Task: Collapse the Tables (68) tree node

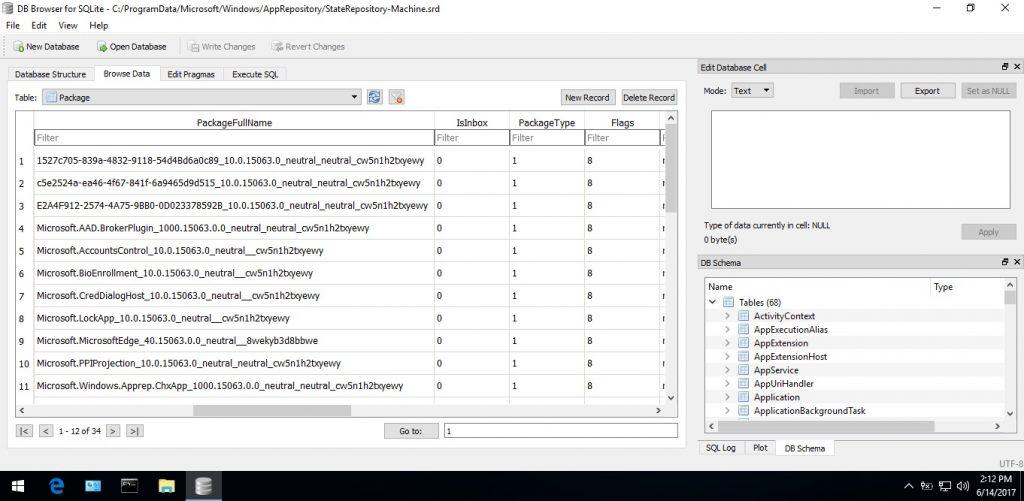Action: (712, 302)
